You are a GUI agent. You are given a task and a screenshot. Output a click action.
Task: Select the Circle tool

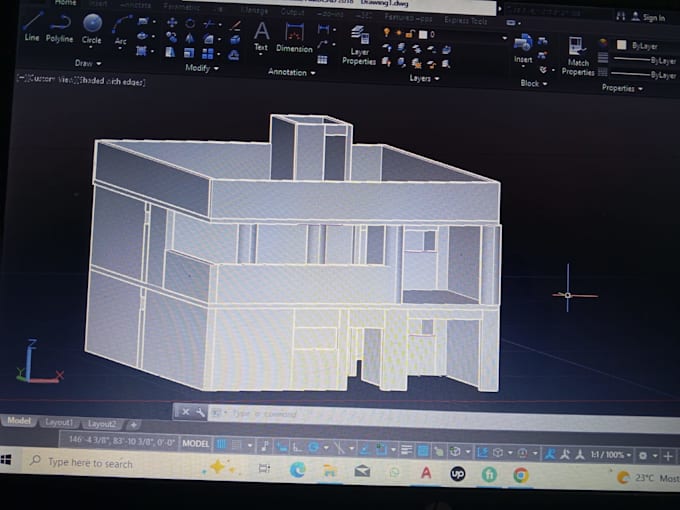[92, 29]
